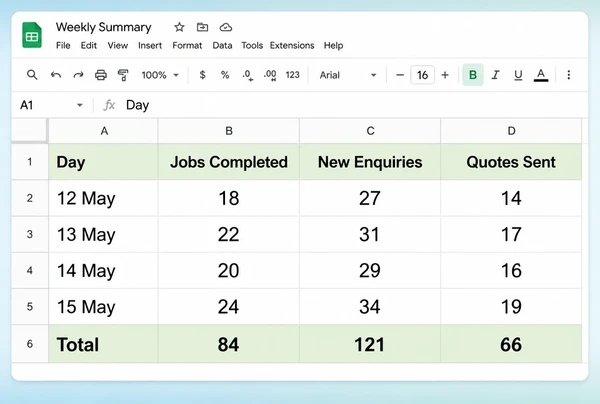Open the View menu
Image resolution: width=600 pixels, height=404 pixels.
(x=117, y=46)
